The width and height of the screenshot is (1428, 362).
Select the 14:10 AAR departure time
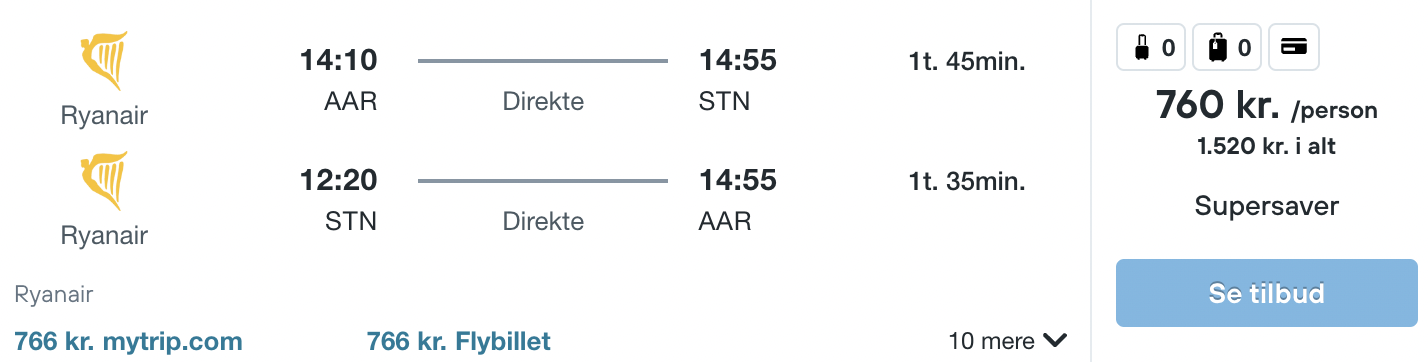pos(339,61)
